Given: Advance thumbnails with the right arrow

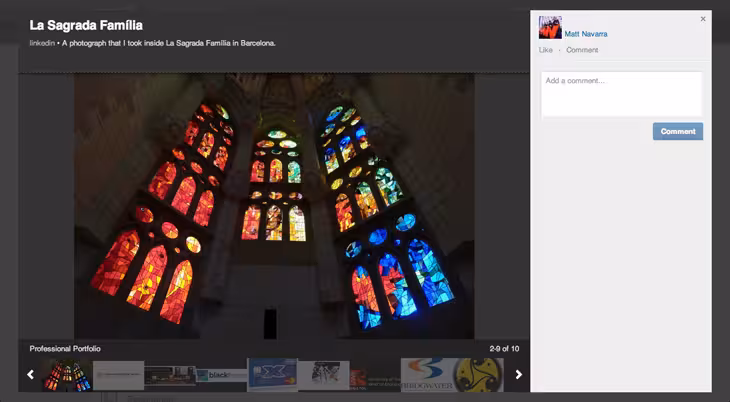Looking at the screenshot, I should (518, 375).
